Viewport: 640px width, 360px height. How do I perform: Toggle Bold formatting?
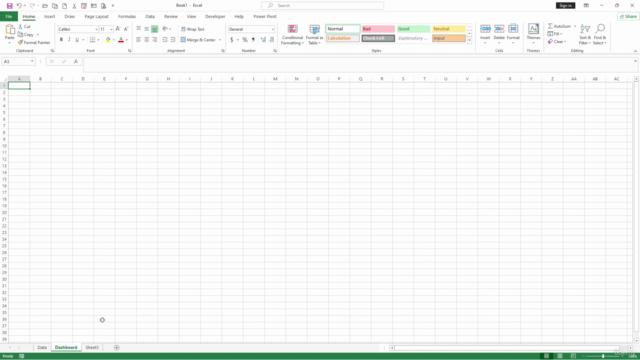point(61,40)
